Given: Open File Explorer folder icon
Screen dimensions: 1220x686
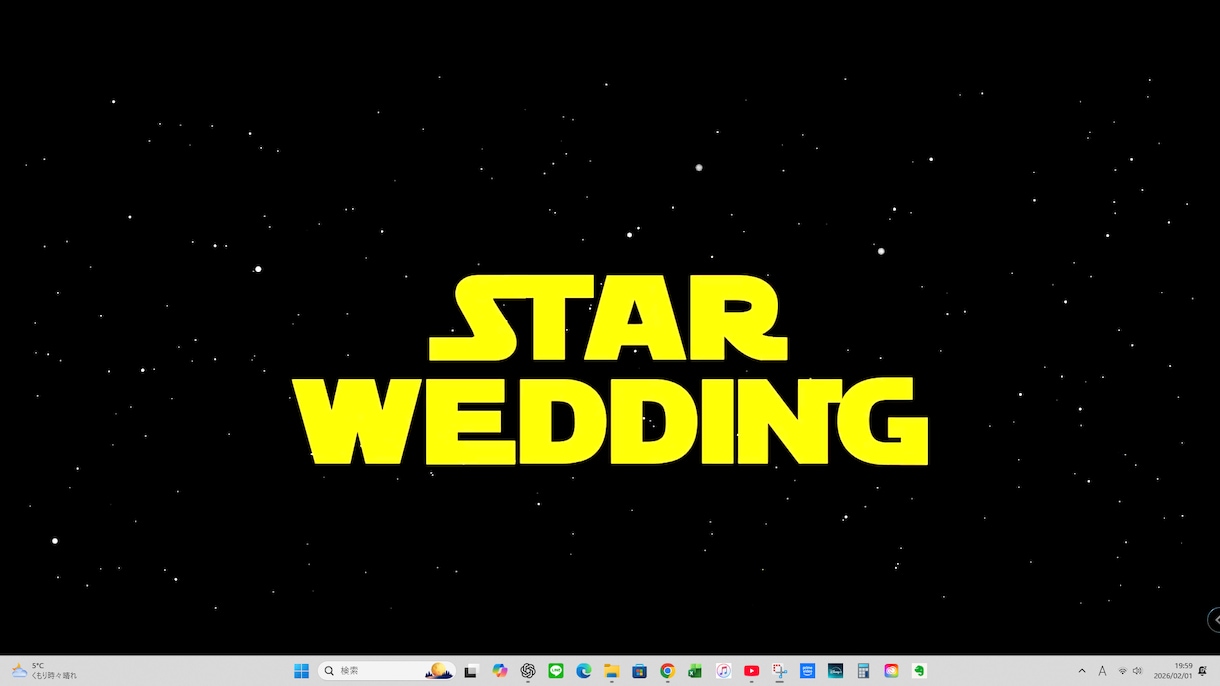Looking at the screenshot, I should (x=611, y=671).
